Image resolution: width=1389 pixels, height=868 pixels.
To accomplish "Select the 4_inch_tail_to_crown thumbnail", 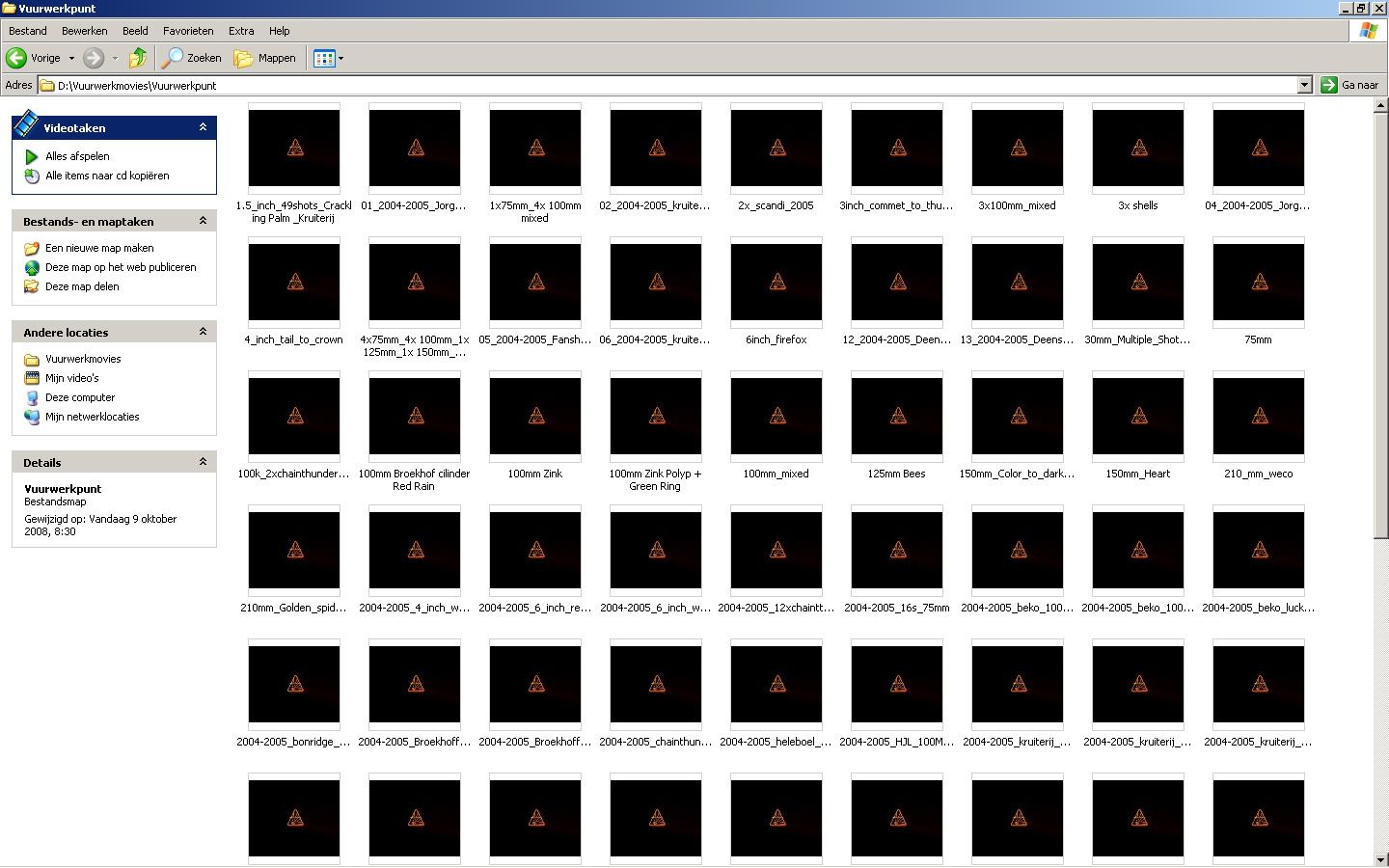I will coord(294,283).
